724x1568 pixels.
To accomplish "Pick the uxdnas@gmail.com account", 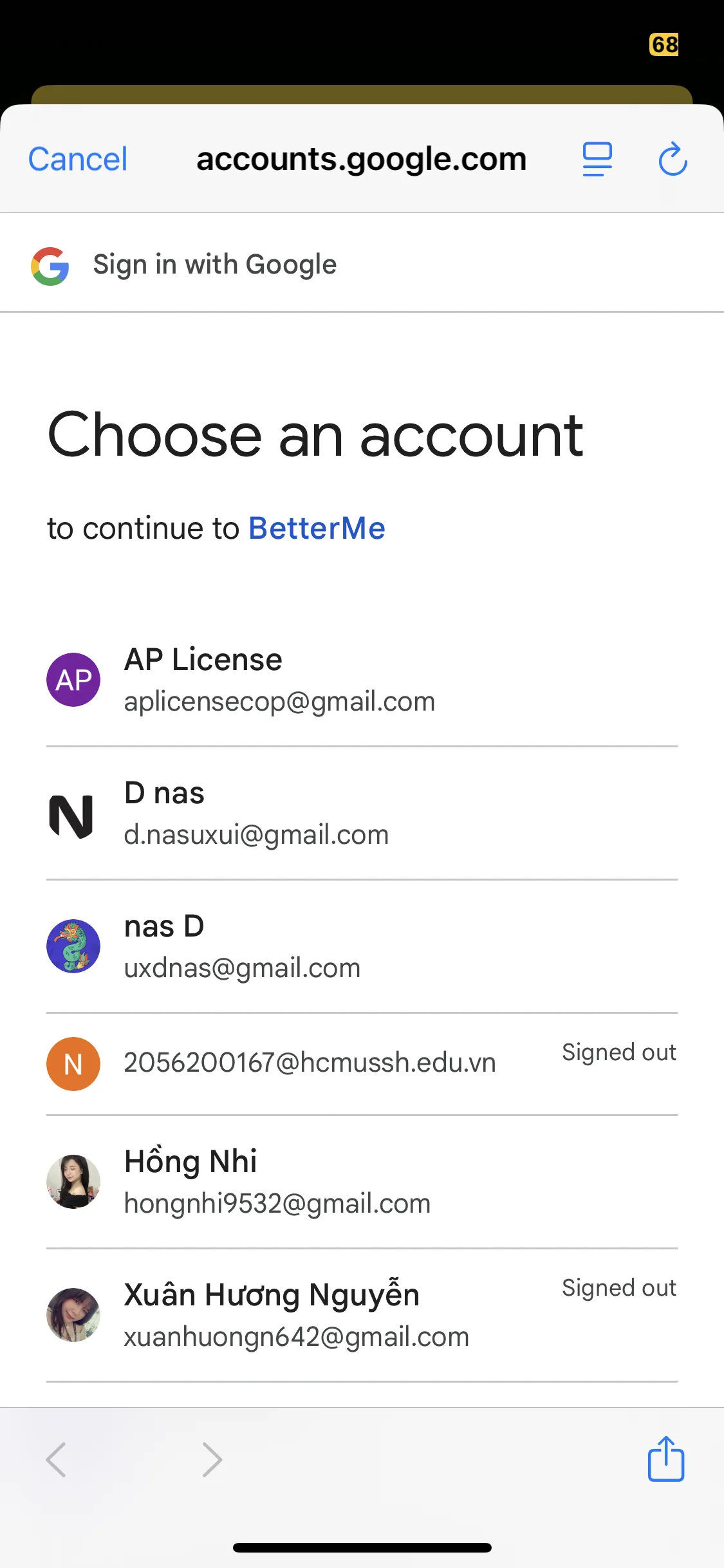I will click(x=242, y=968).
